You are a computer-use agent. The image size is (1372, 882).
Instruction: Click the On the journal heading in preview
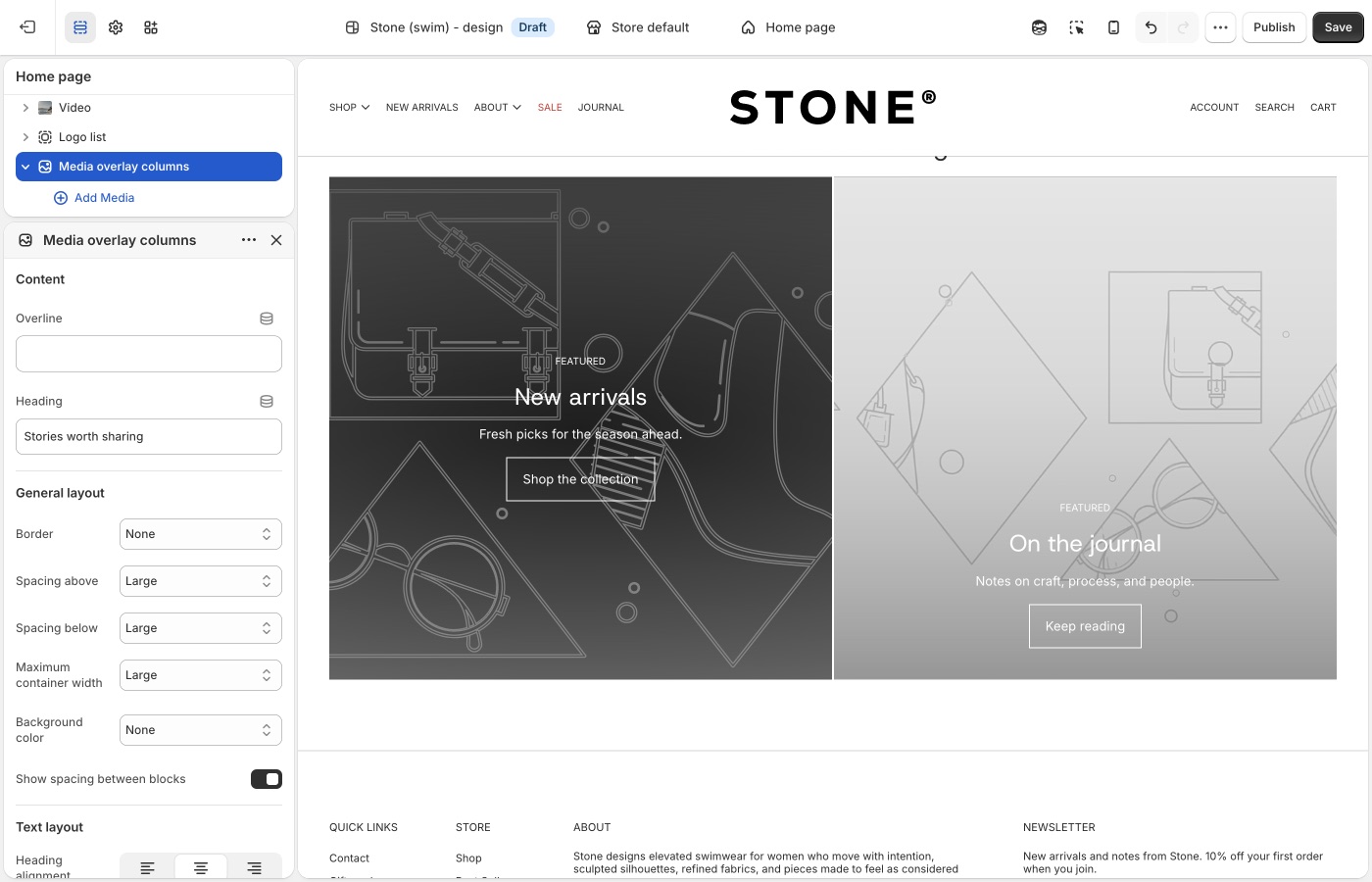pos(1085,544)
